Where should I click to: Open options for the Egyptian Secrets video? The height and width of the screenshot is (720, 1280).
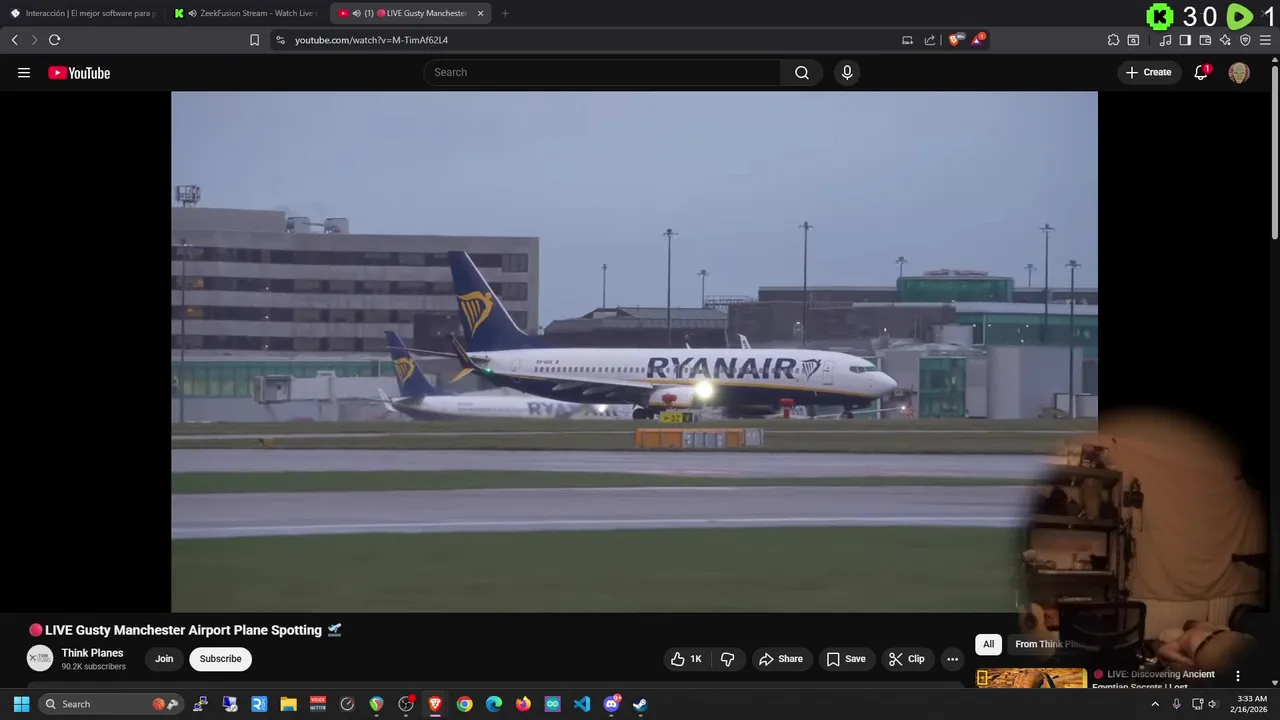coord(1237,676)
